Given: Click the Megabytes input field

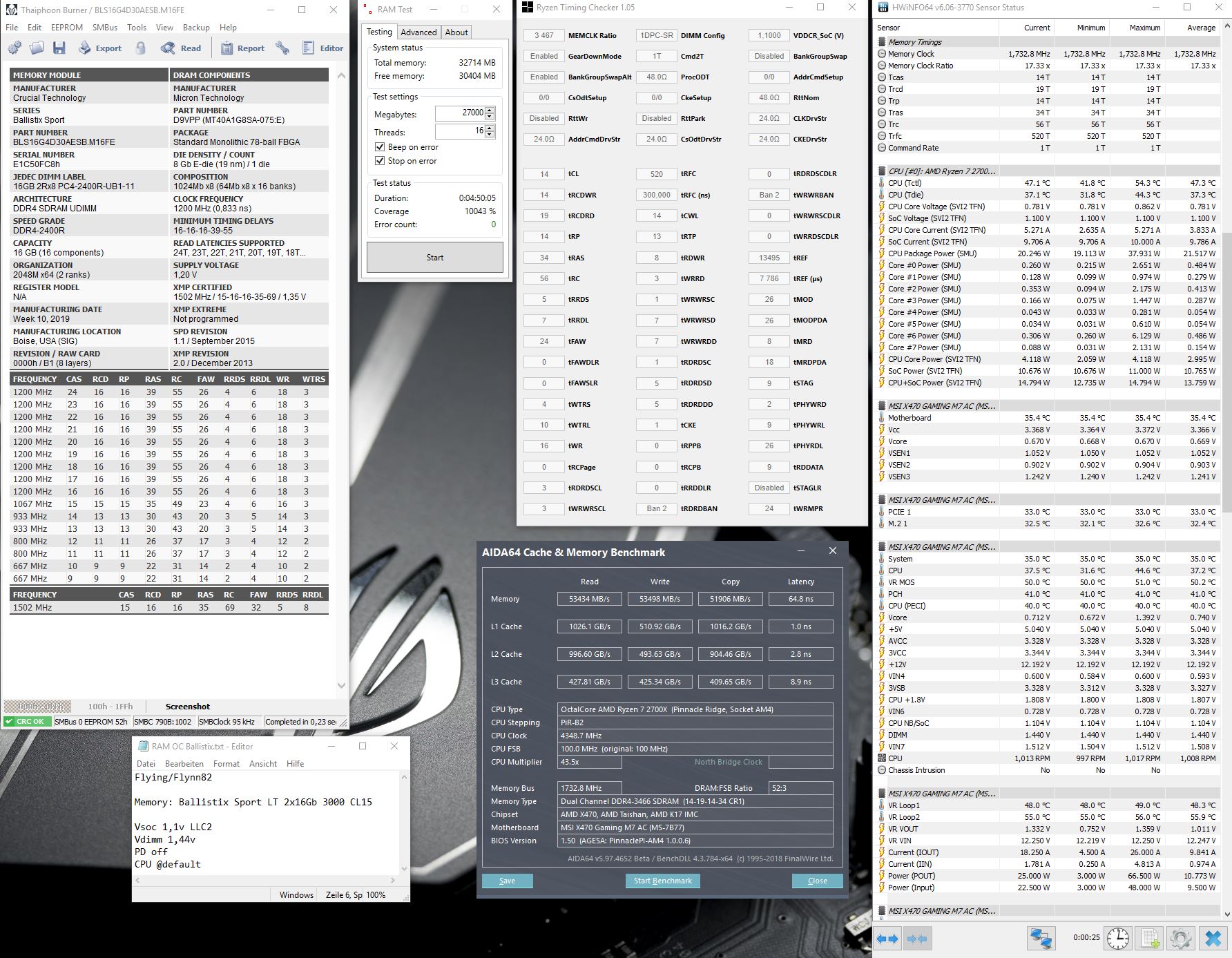Looking at the screenshot, I should [460, 113].
